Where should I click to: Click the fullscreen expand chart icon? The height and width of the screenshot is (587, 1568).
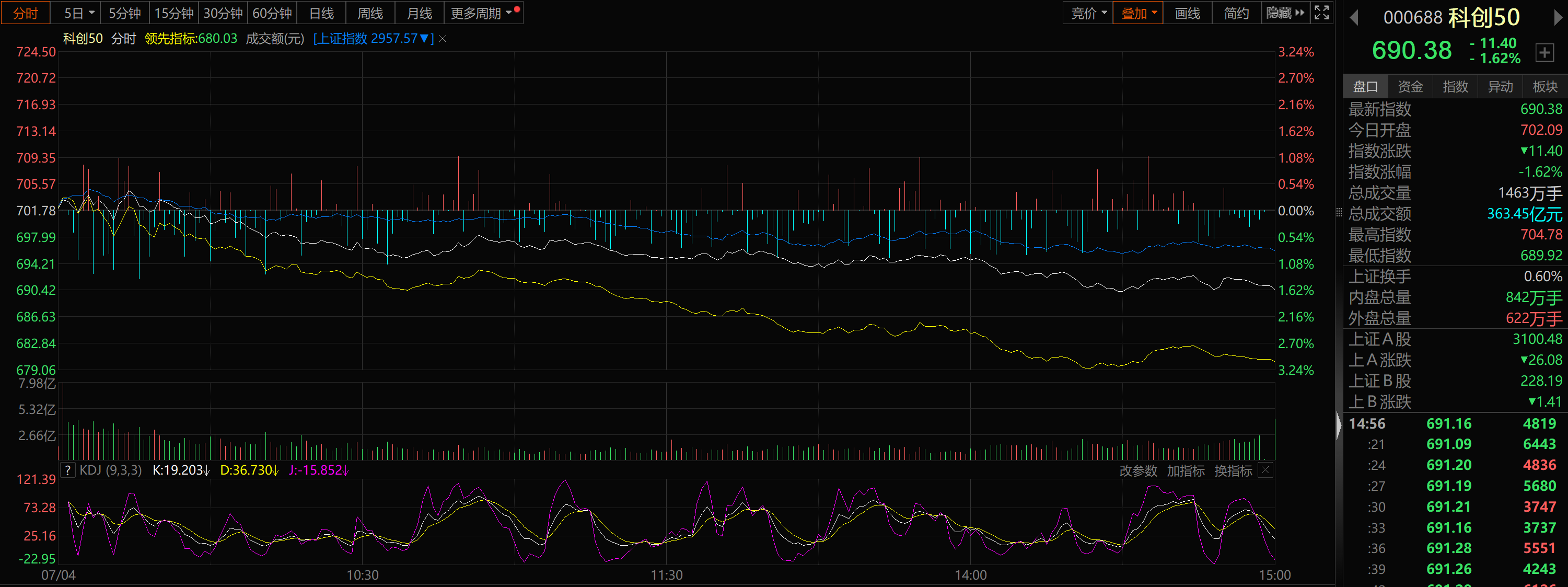point(1321,13)
